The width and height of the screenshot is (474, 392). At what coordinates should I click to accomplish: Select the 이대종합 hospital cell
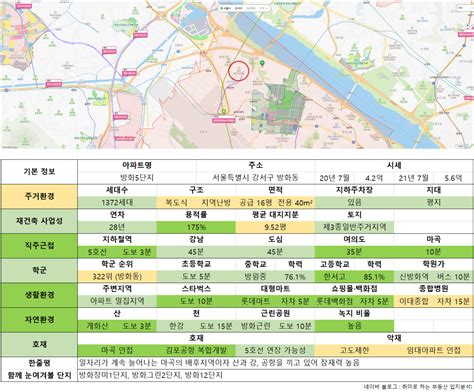tap(414, 301)
